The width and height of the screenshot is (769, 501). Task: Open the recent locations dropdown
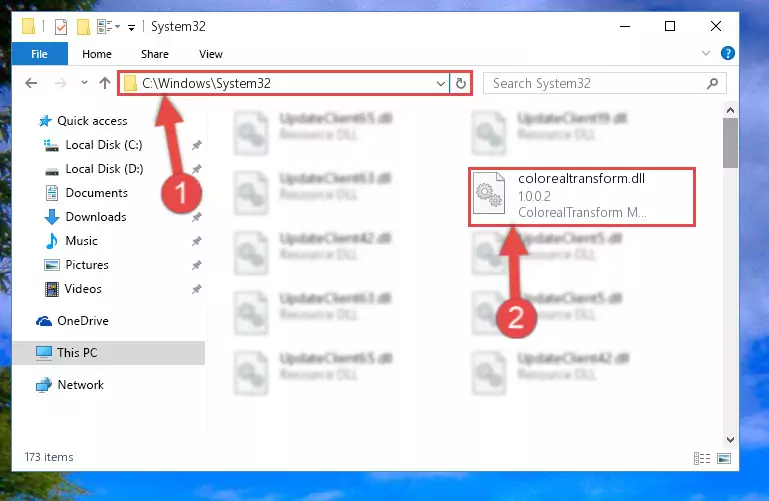click(x=84, y=82)
